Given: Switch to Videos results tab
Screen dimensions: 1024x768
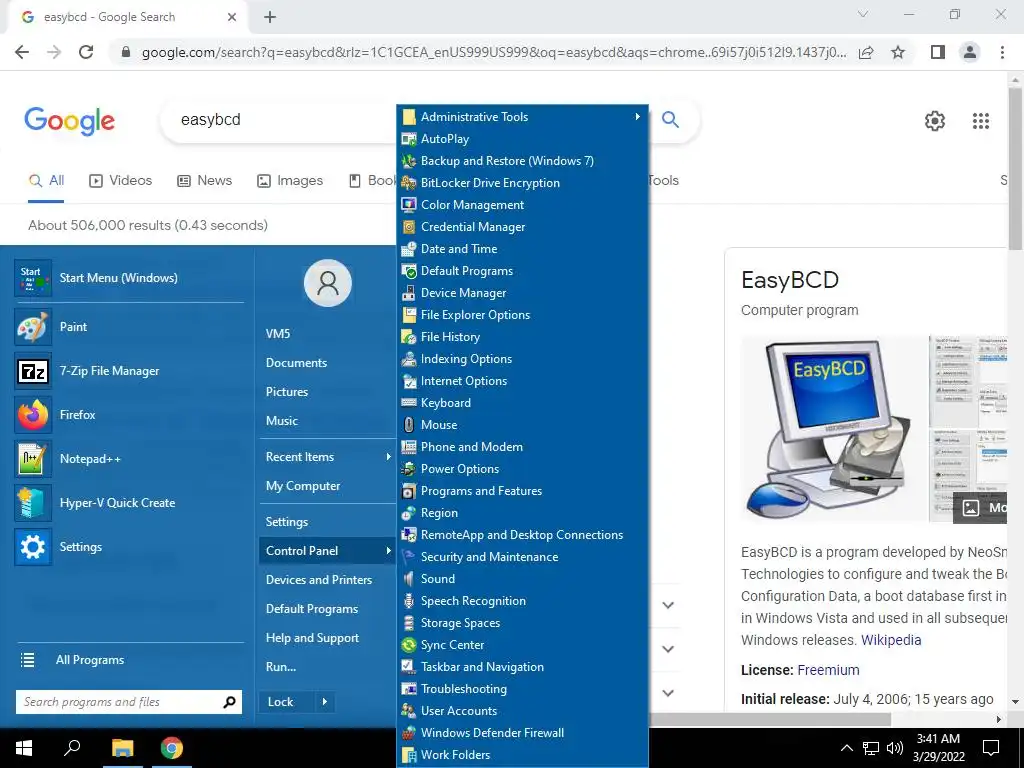Looking at the screenshot, I should point(121,181).
